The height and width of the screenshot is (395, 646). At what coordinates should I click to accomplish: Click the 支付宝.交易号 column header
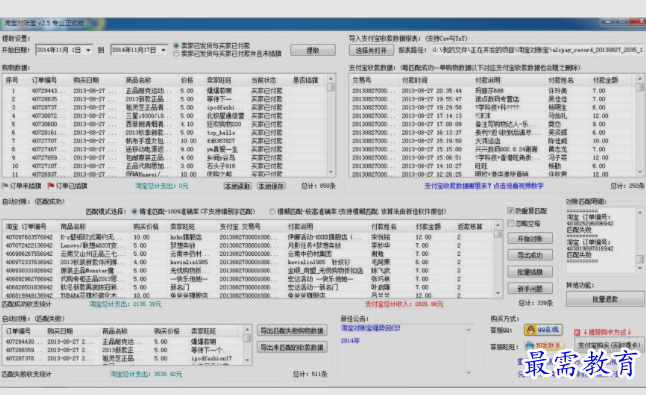coord(240,227)
